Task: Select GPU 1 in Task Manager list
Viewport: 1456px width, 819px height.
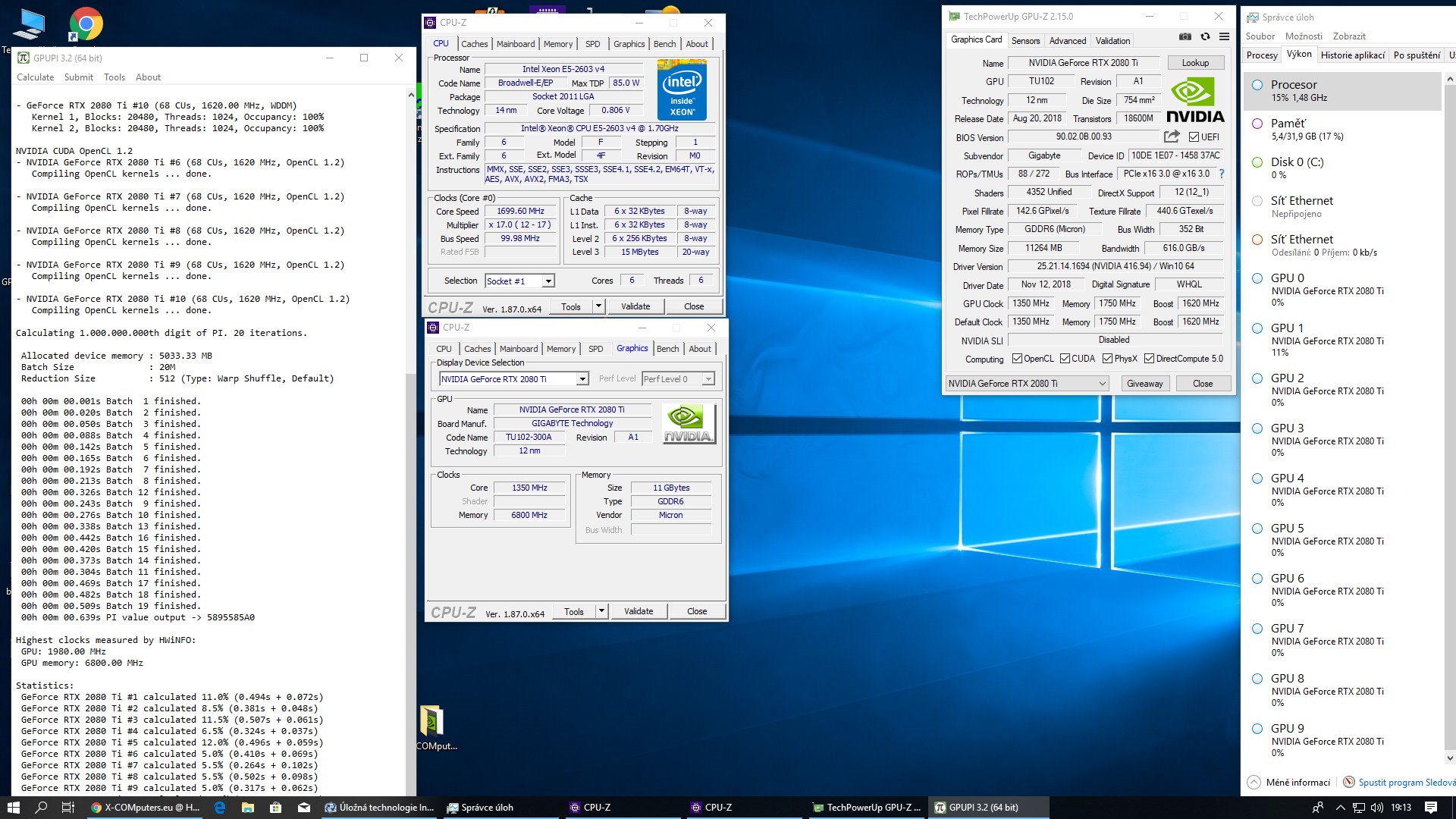Action: tap(1342, 340)
